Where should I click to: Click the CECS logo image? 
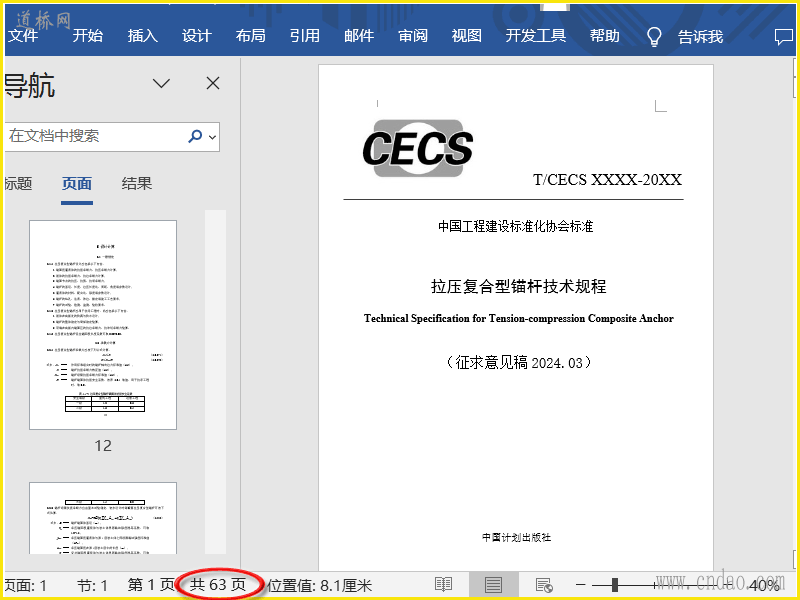tap(418, 148)
